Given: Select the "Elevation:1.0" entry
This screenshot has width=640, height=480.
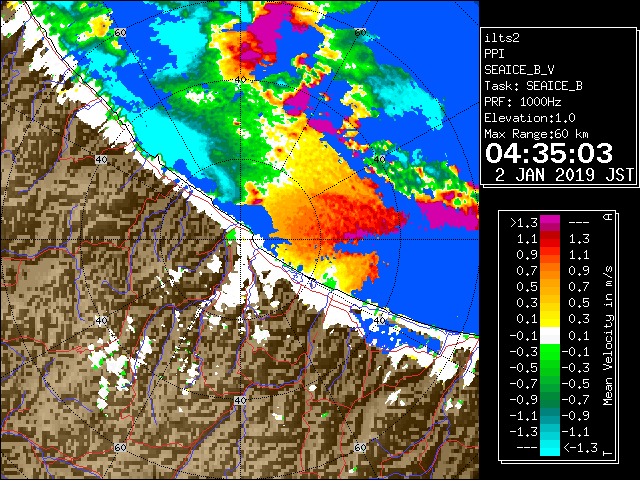Looking at the screenshot, I should point(530,118).
